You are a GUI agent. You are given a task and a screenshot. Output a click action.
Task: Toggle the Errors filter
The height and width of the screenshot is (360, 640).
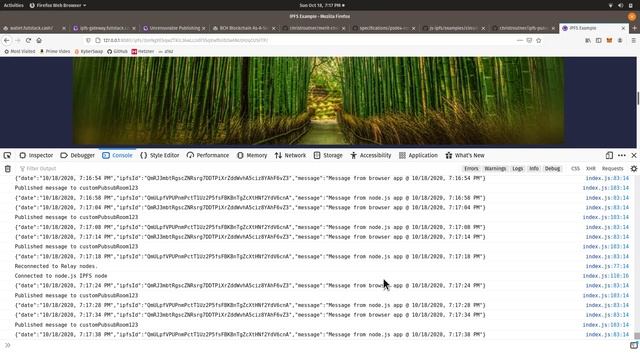[x=471, y=169]
